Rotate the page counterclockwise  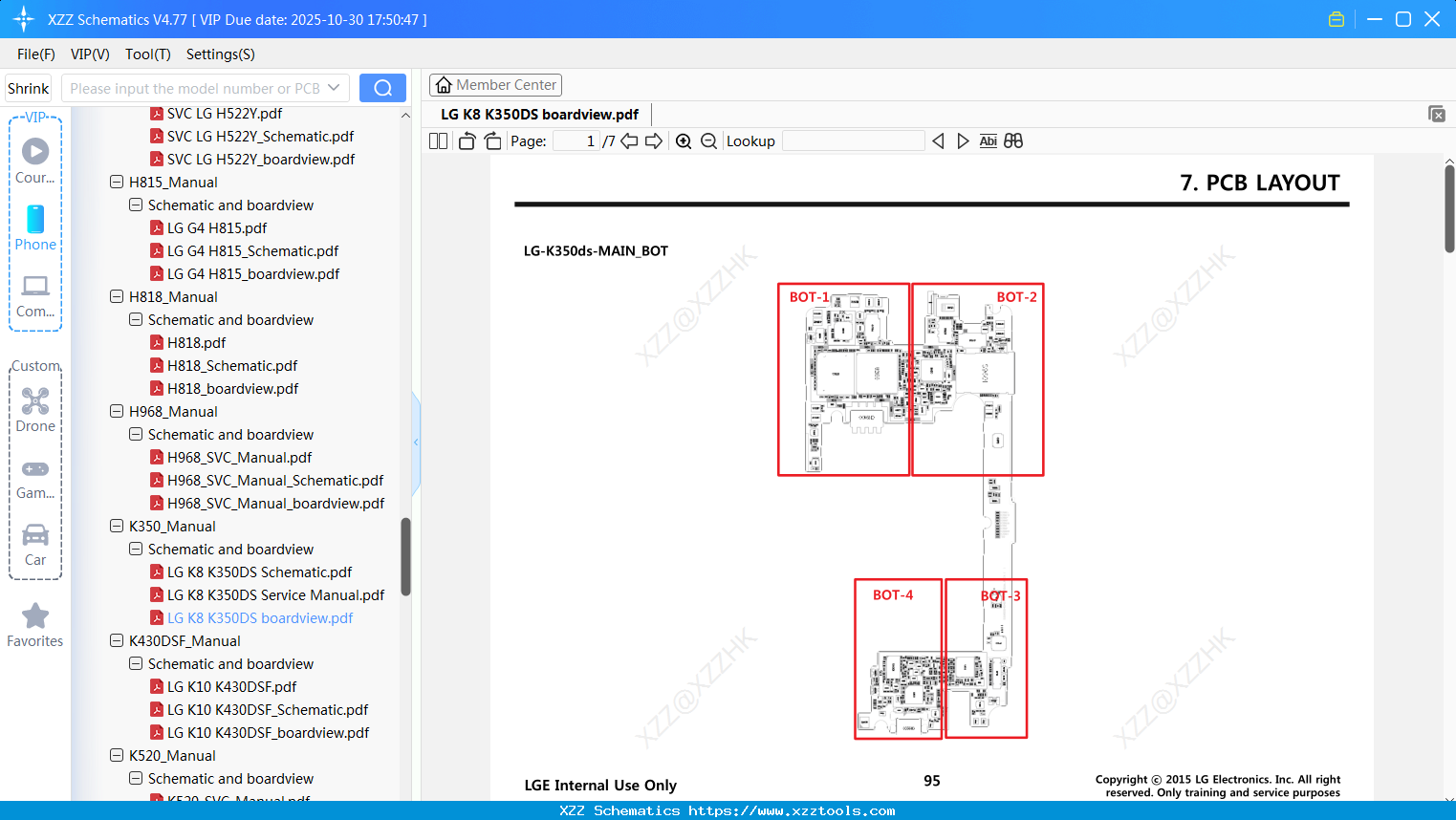(x=467, y=141)
